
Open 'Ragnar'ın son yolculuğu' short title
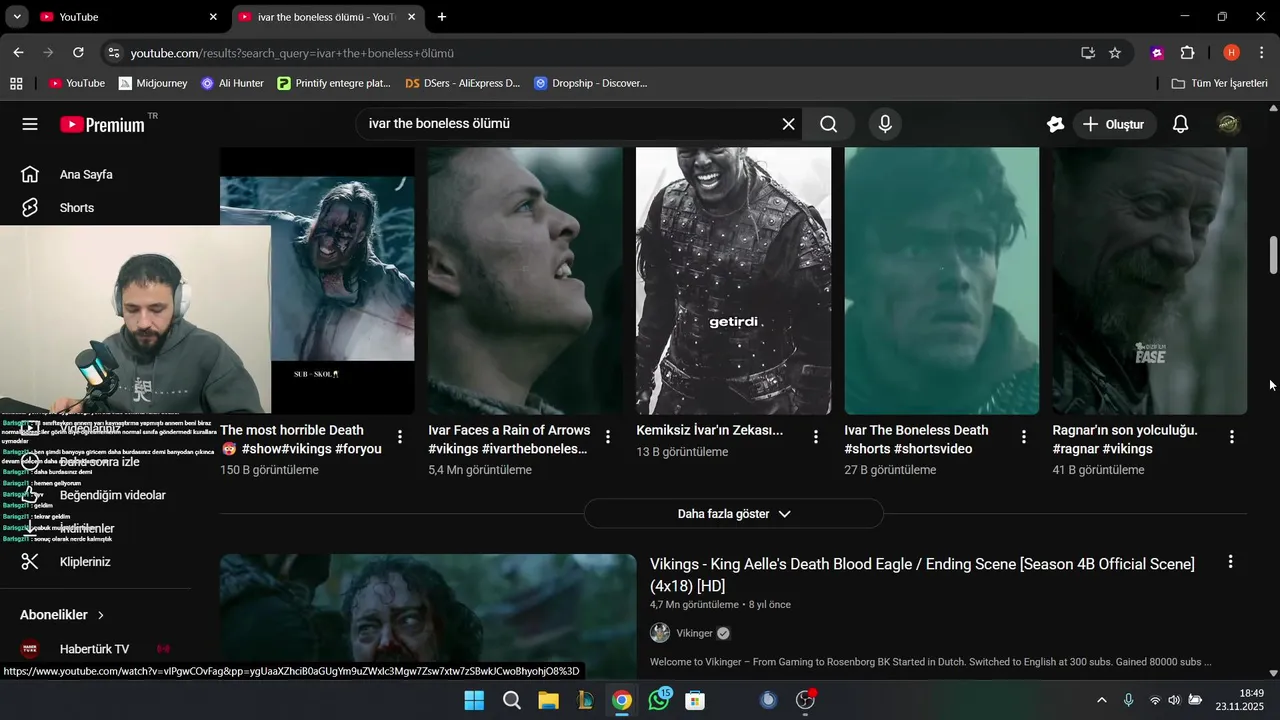tap(1125, 440)
